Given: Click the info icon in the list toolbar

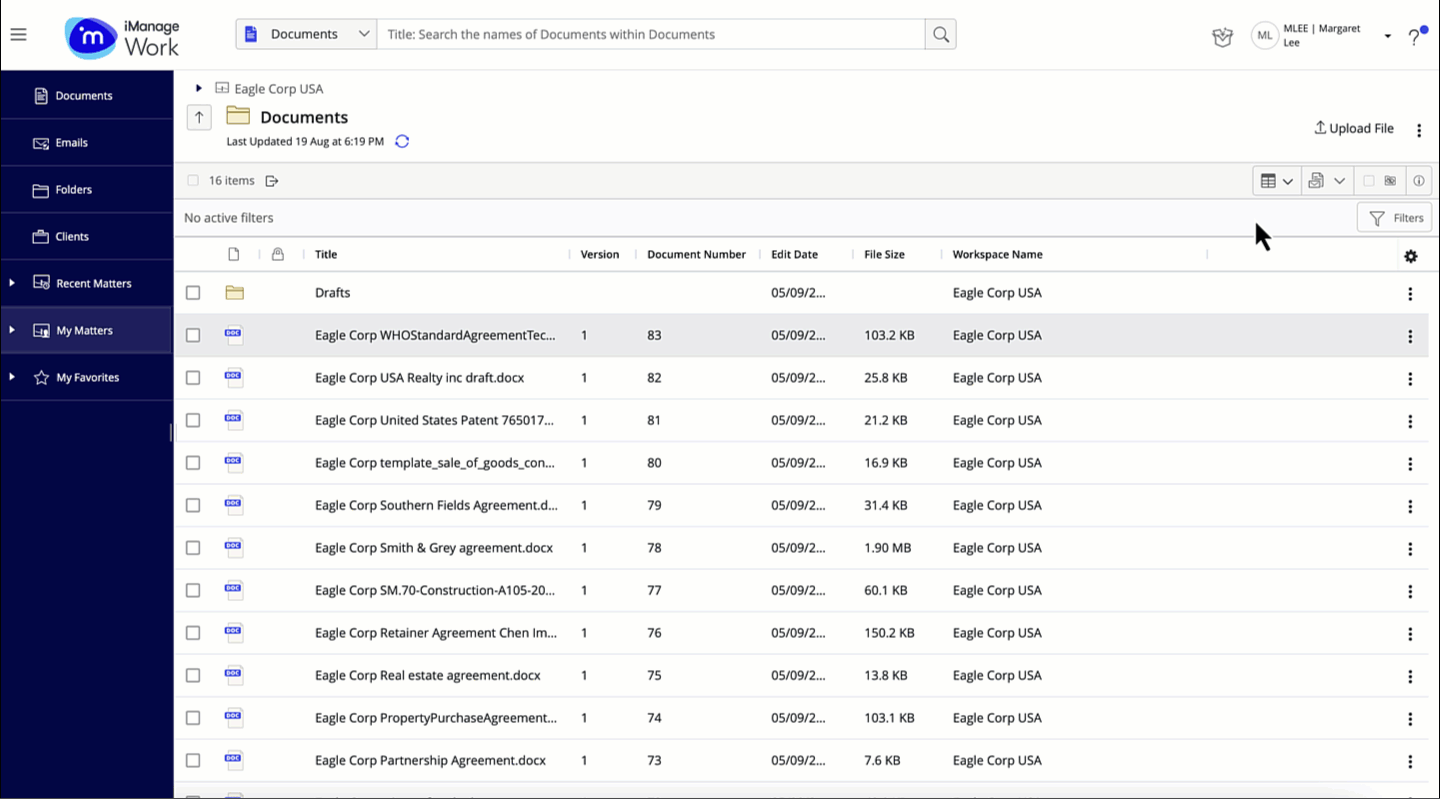Looking at the screenshot, I should tap(1418, 180).
